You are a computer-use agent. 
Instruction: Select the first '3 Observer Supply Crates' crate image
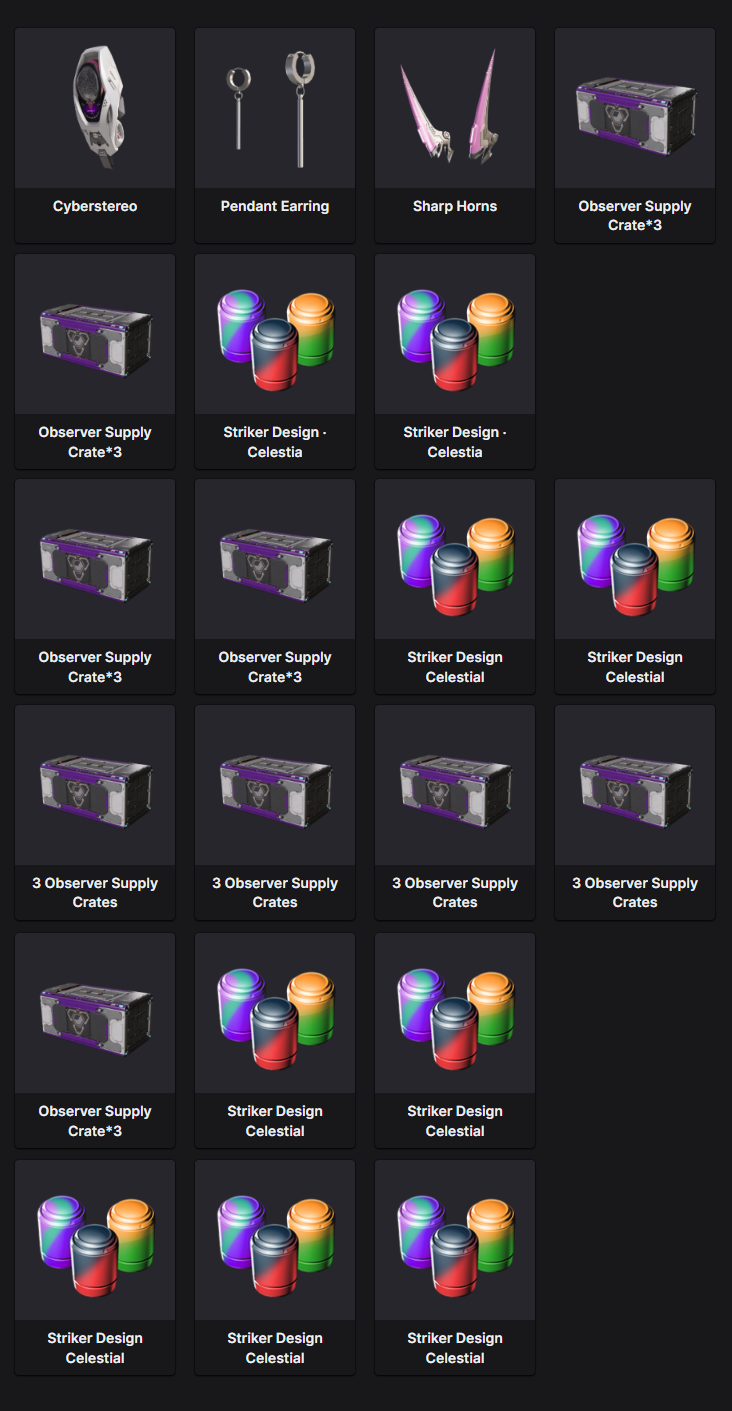tap(95, 785)
